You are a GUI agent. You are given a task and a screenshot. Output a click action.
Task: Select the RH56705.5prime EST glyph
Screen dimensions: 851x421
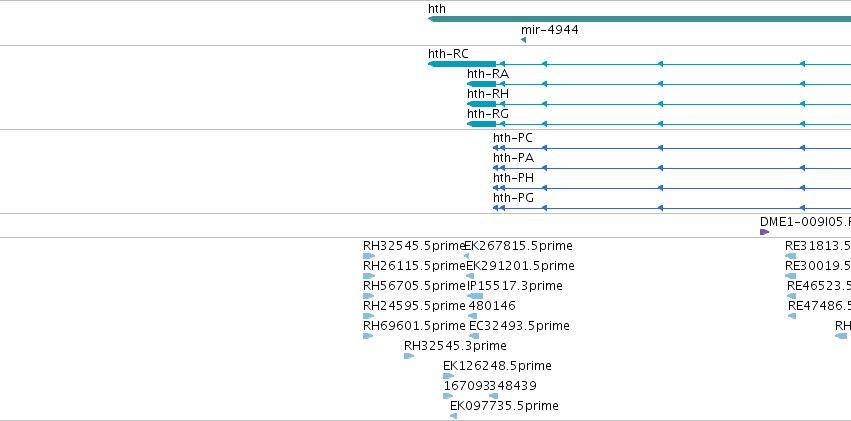click(369, 296)
